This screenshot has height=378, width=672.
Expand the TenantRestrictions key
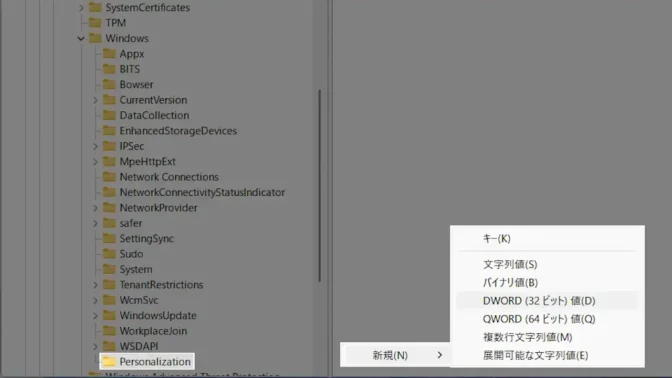pyautogui.click(x=95, y=285)
